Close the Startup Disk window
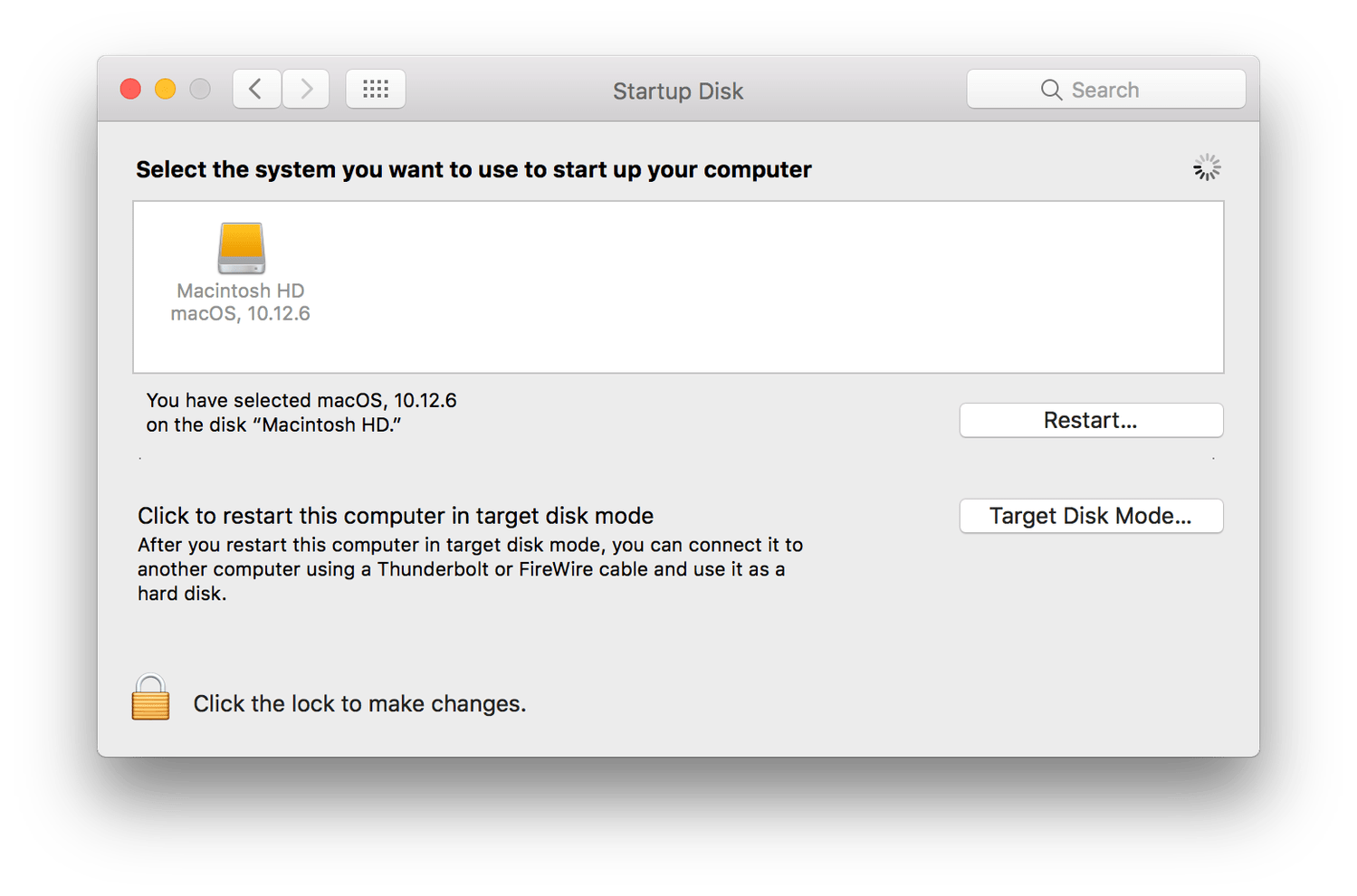1357x896 pixels. 130,89
